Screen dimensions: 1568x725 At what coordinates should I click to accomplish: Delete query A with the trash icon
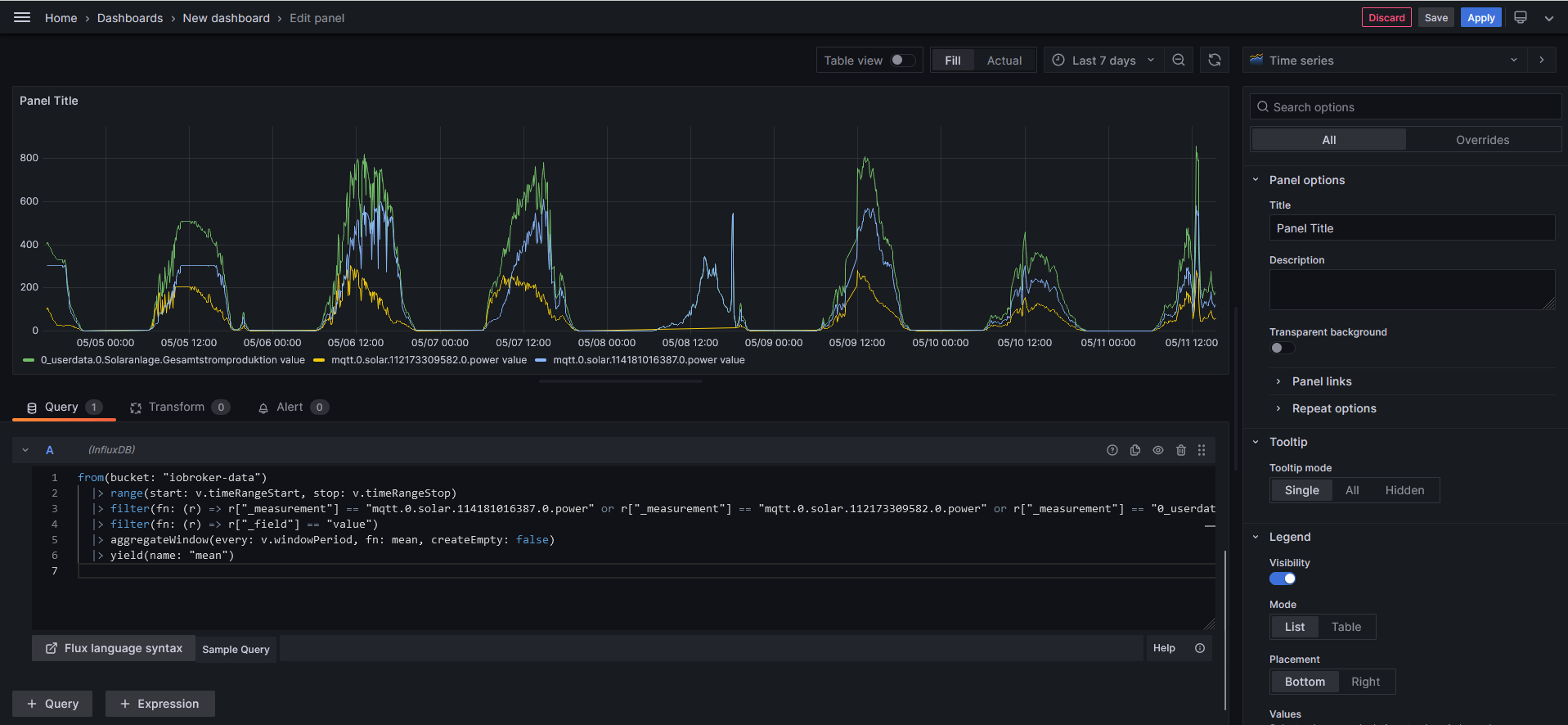point(1181,450)
